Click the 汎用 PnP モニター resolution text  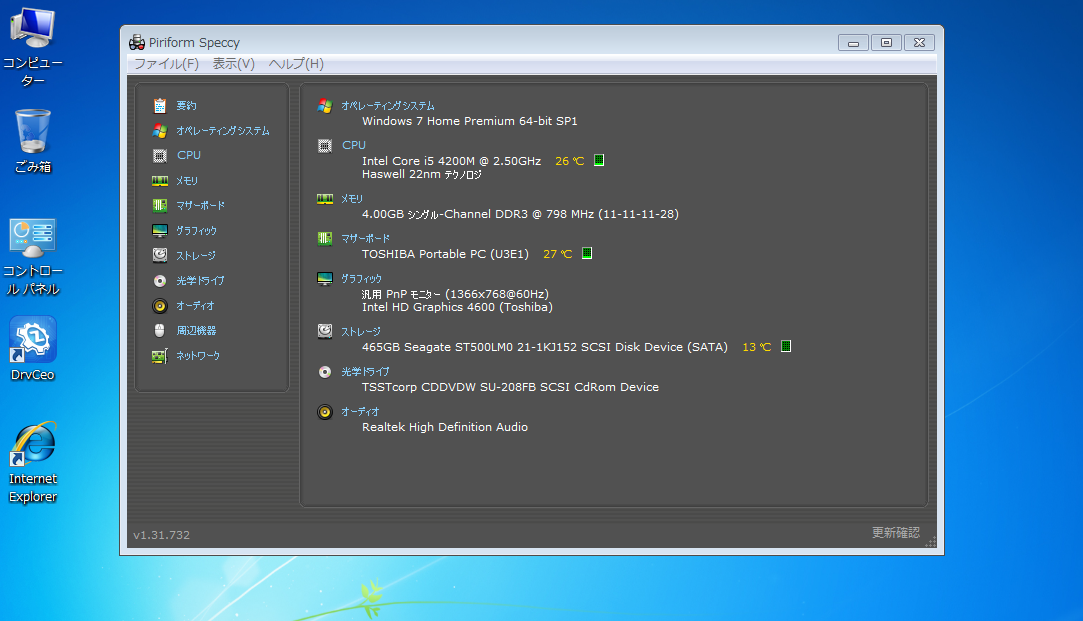click(455, 294)
